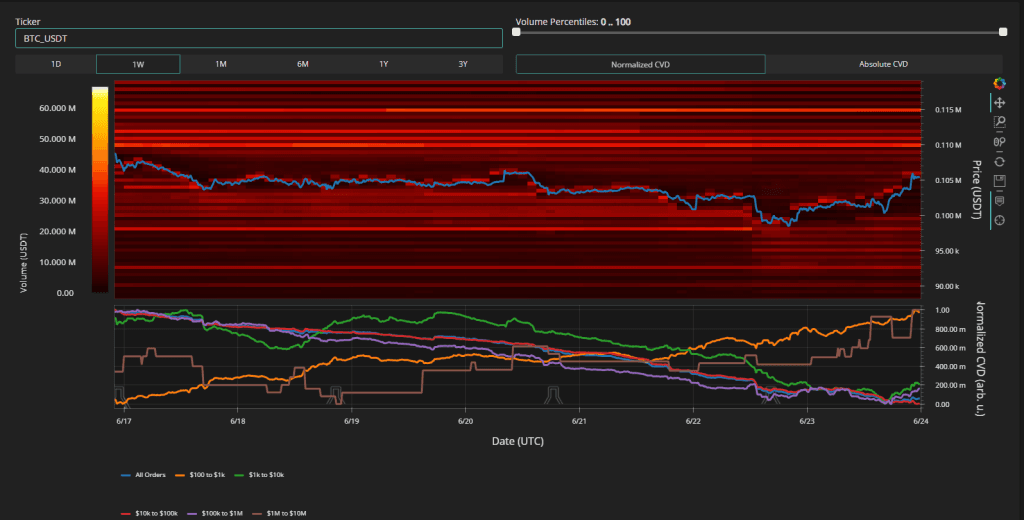The width and height of the screenshot is (1024, 520).
Task: Click the BTC_USDT ticker input field
Action: [x=259, y=39]
